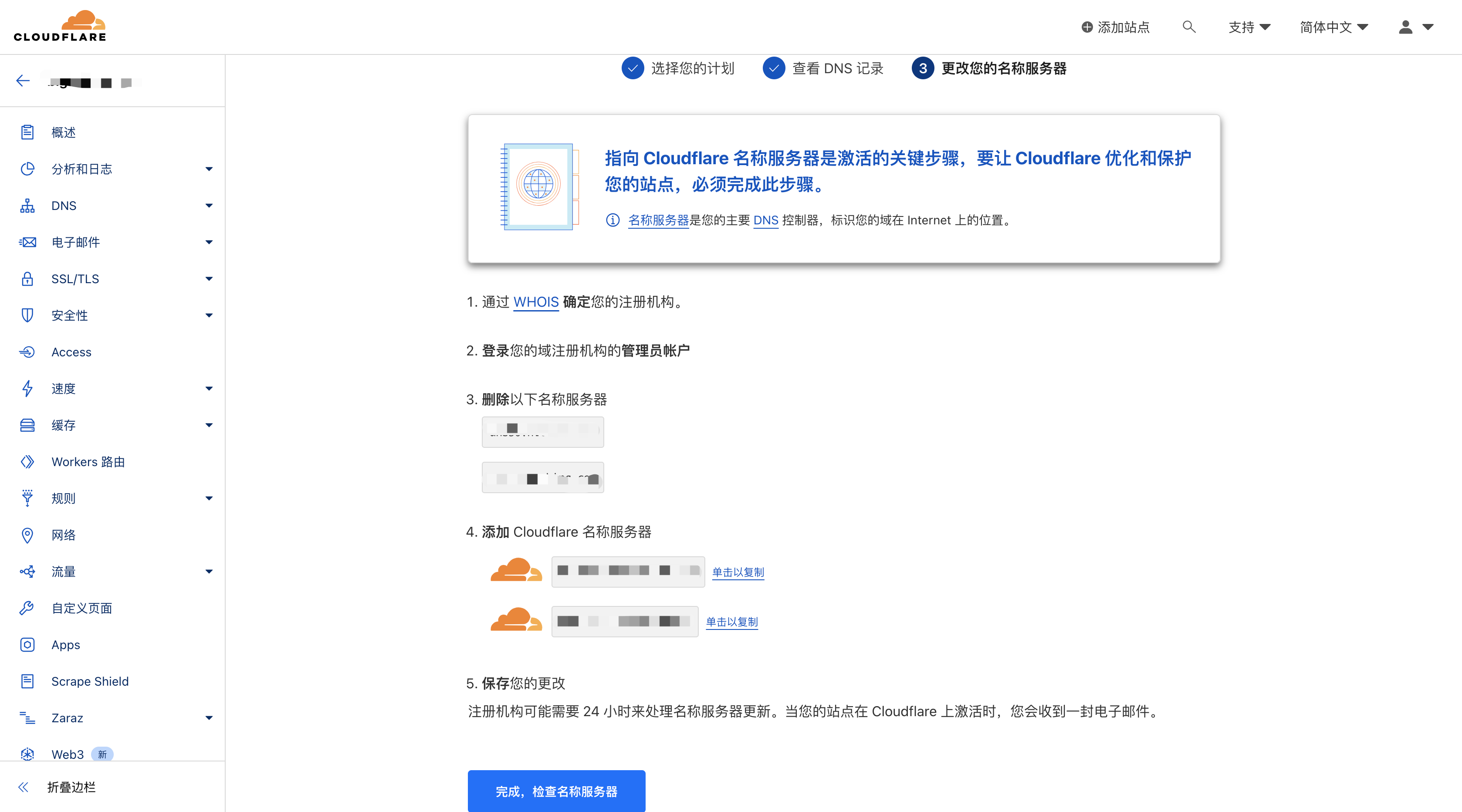Screen dimensions: 1462x812
Task: Copy second Cloudflare nameserver via 单击以复制
Action: [731, 622]
